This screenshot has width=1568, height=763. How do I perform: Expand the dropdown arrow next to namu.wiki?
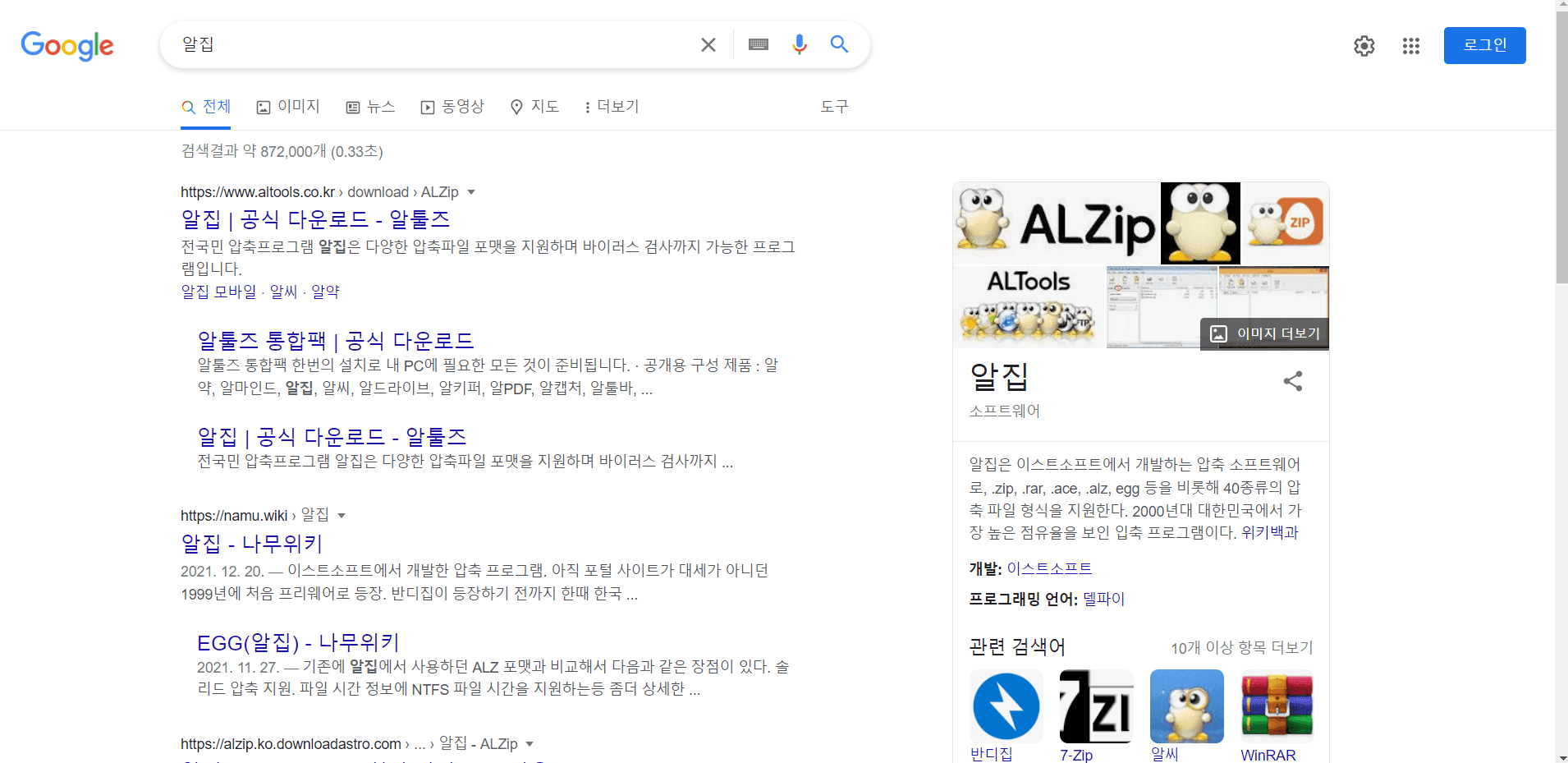342,515
